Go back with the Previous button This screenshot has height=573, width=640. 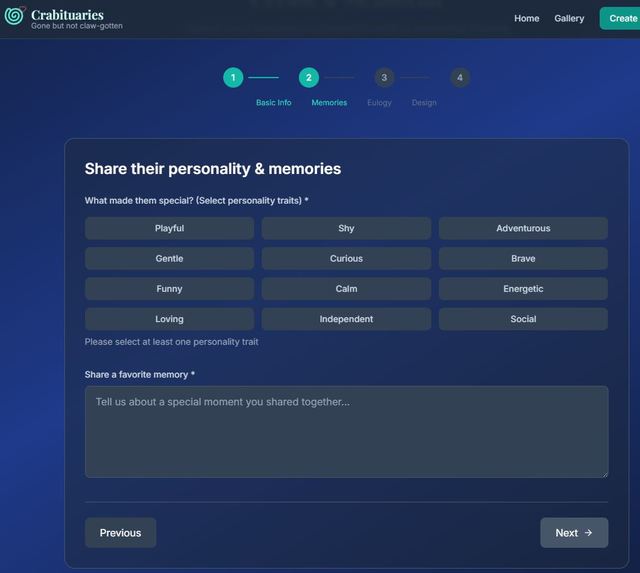coord(120,533)
